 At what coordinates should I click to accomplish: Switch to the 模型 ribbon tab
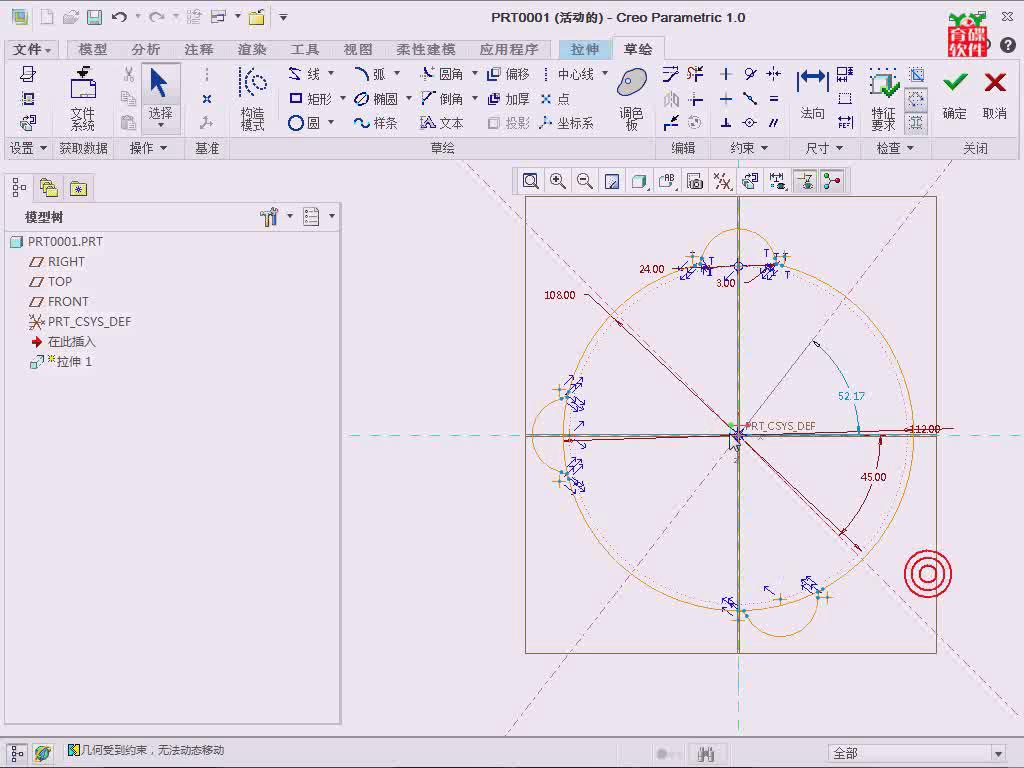click(93, 50)
